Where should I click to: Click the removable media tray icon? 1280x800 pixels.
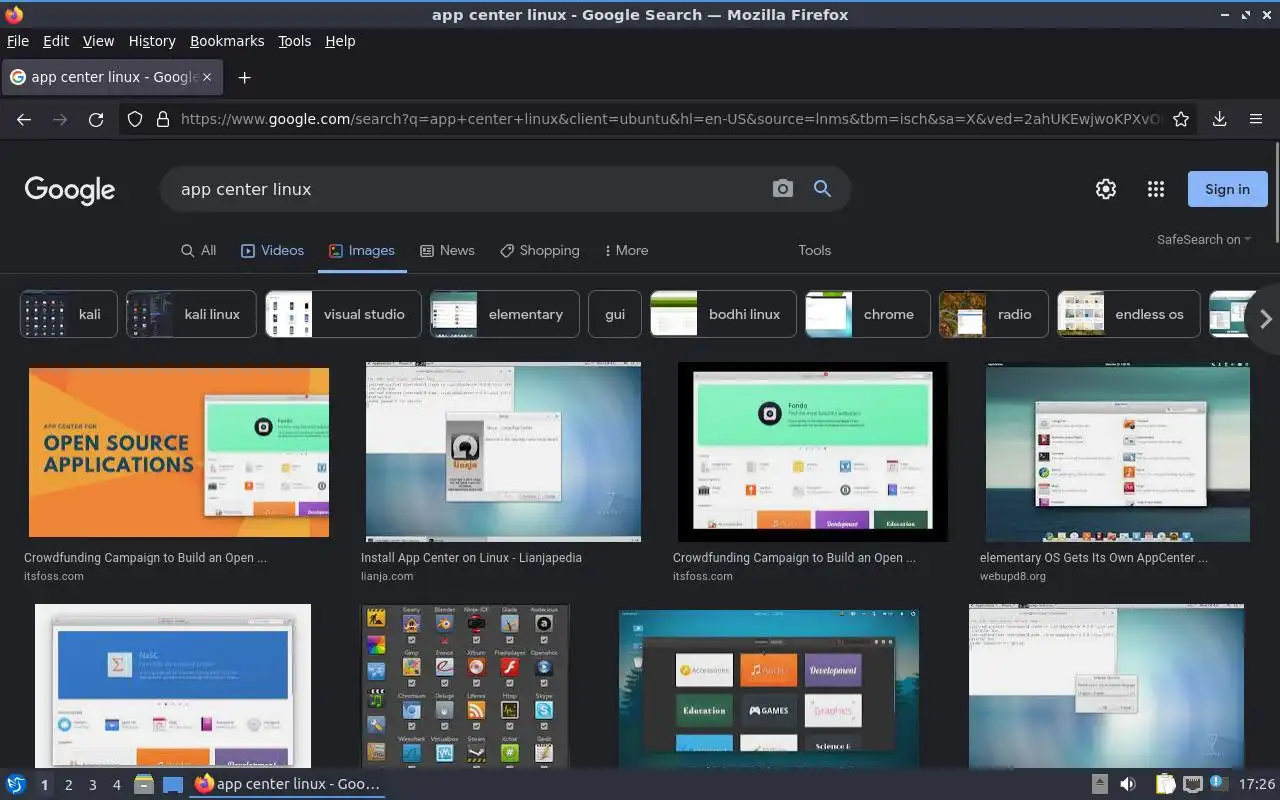(x=1099, y=784)
